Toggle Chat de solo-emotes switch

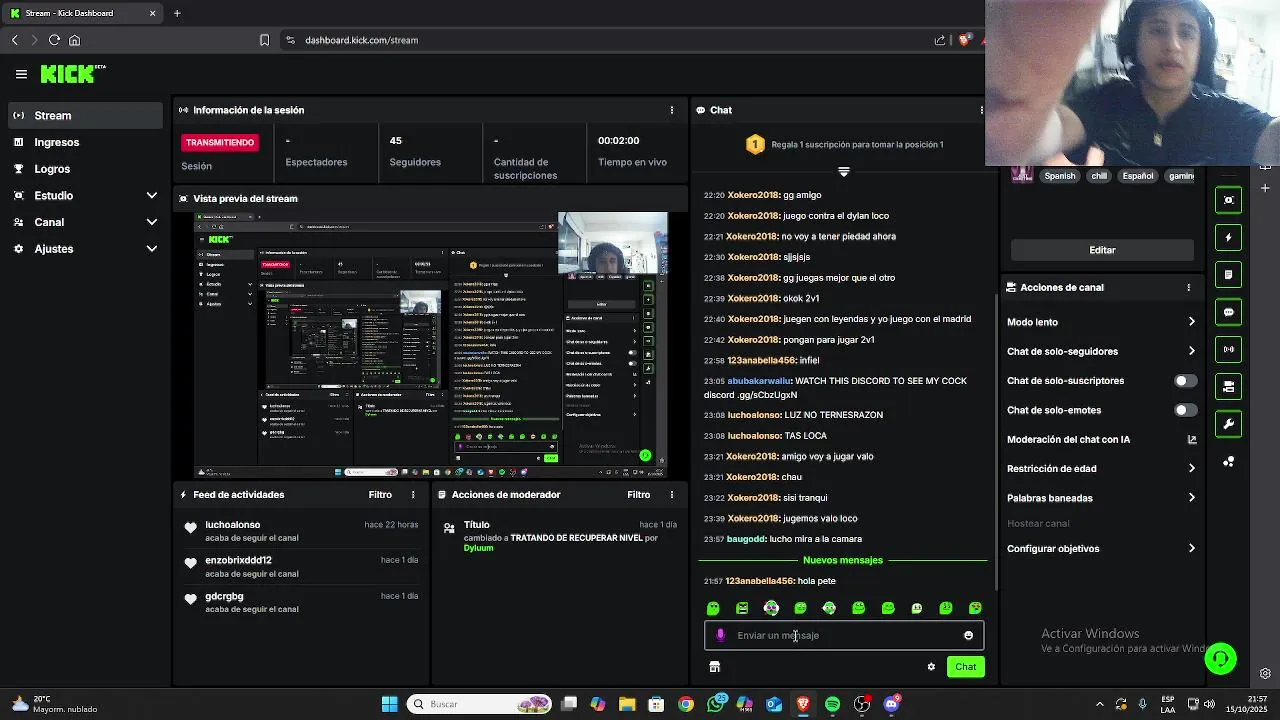1185,410
